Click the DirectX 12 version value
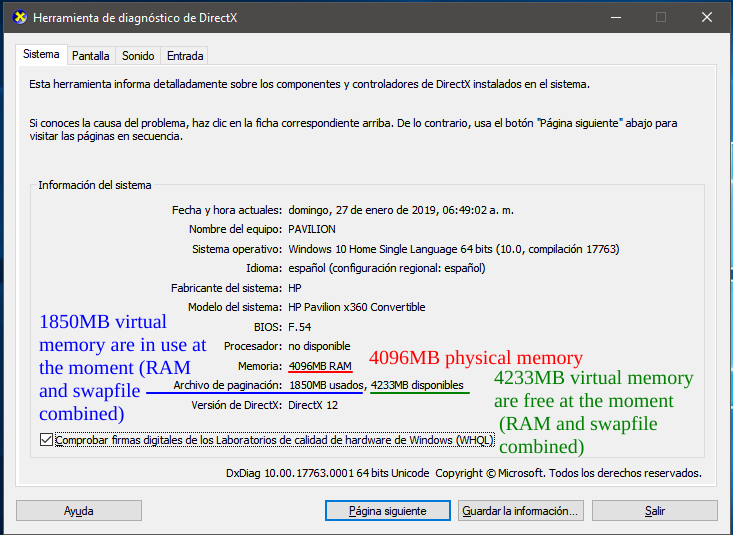This screenshot has height=535, width=733. 313,405
